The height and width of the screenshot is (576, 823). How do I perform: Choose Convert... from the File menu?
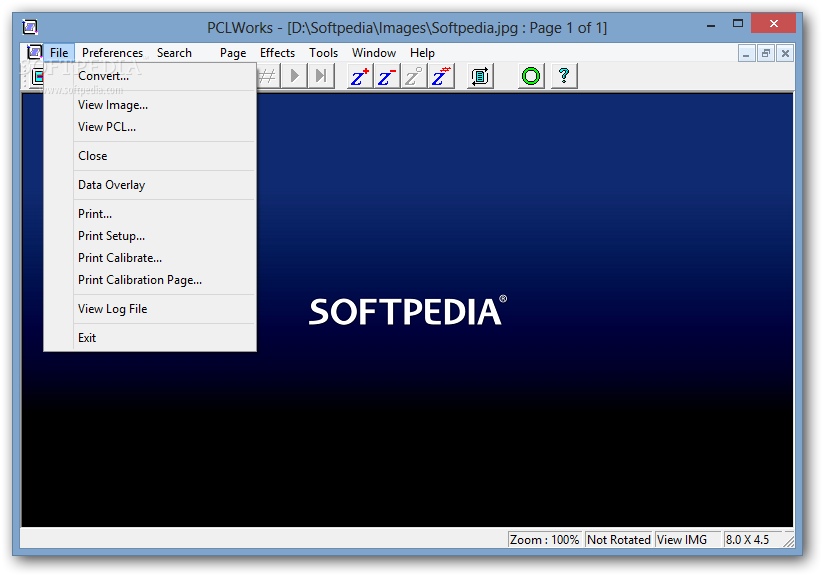point(150,76)
